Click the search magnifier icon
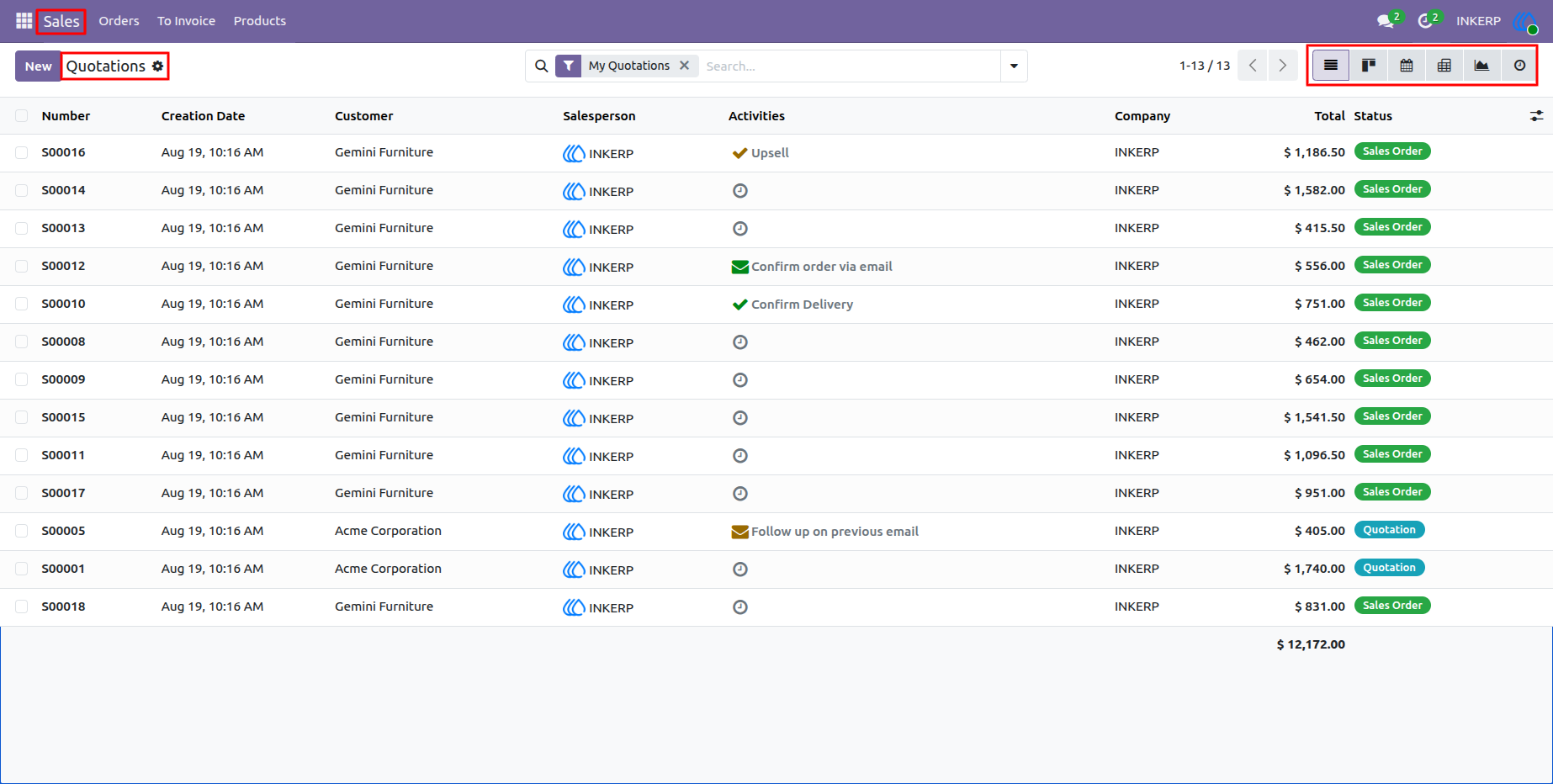1553x784 pixels. point(541,66)
